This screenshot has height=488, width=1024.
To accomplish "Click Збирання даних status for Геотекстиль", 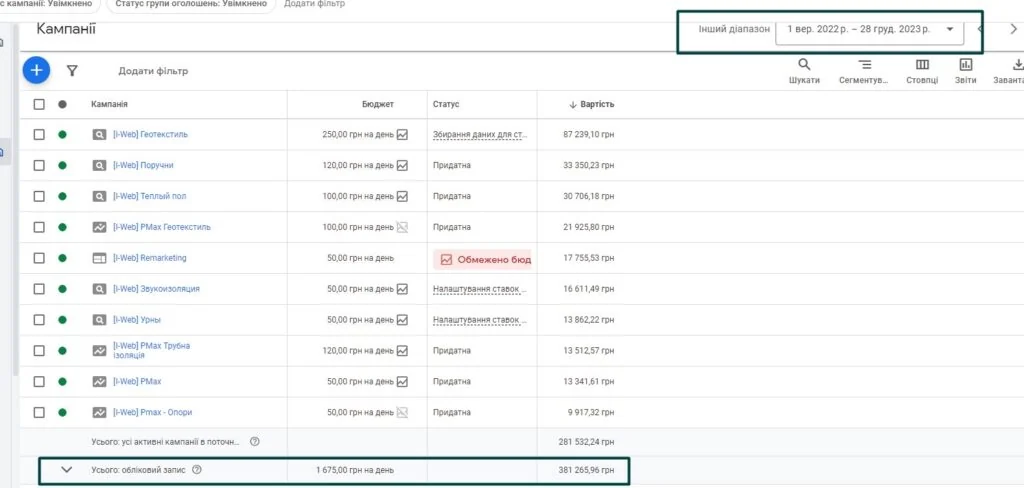I will coord(480,135).
